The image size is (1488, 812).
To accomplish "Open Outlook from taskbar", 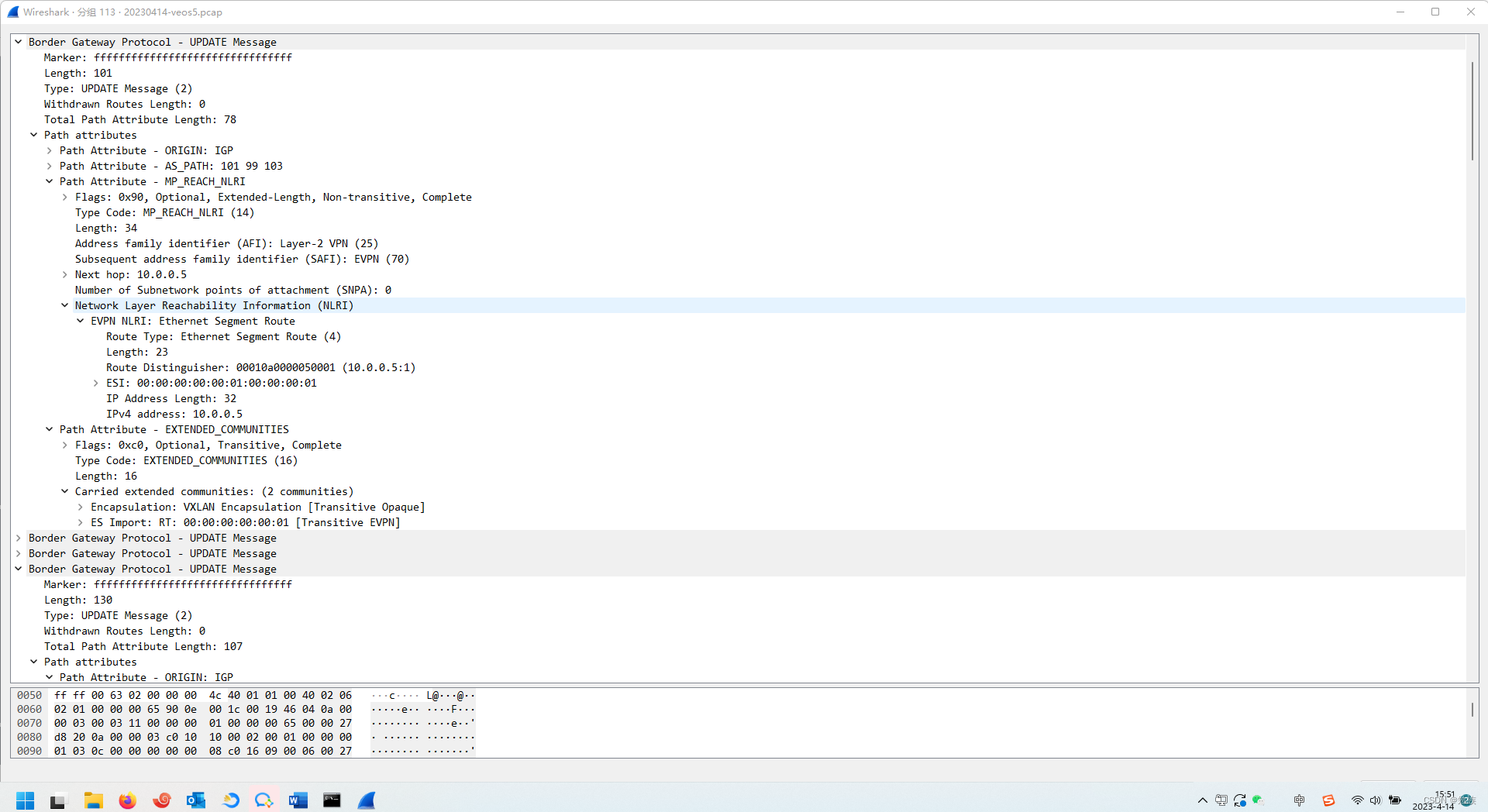I will pyautogui.click(x=196, y=800).
